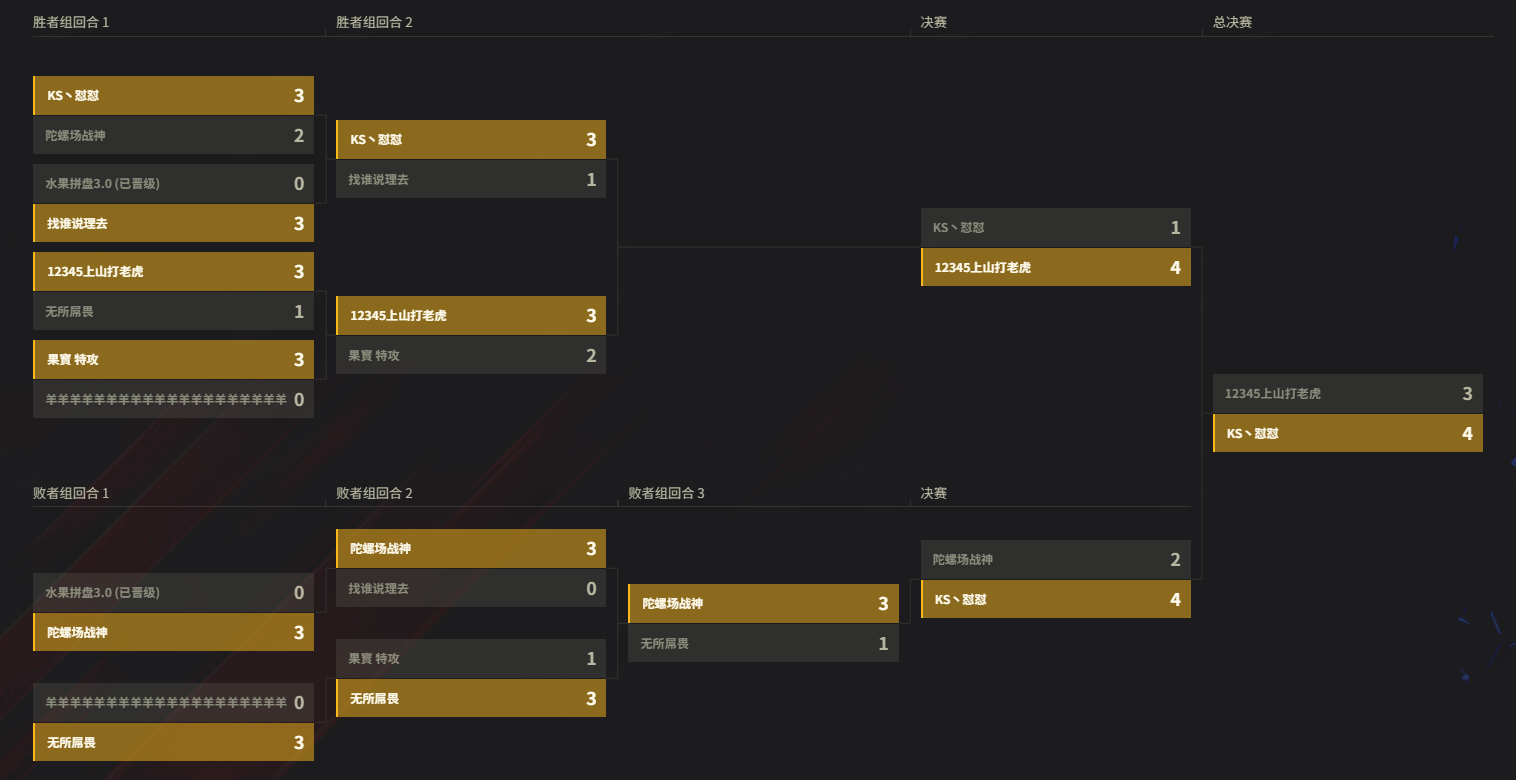Screen dimensions: 1516x780
Task: Click 无所屑畏 loser row in 胜者组回合 1
Action: click(173, 311)
